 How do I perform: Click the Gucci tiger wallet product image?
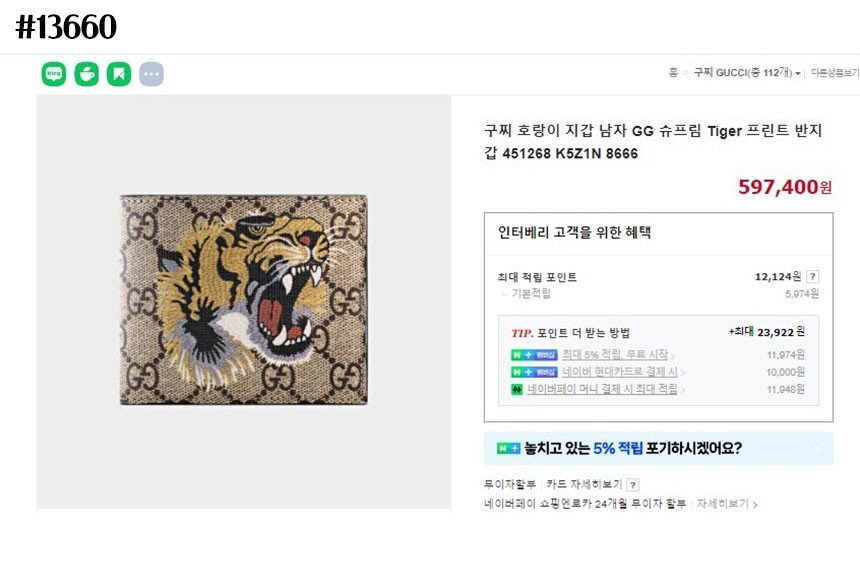pos(244,300)
